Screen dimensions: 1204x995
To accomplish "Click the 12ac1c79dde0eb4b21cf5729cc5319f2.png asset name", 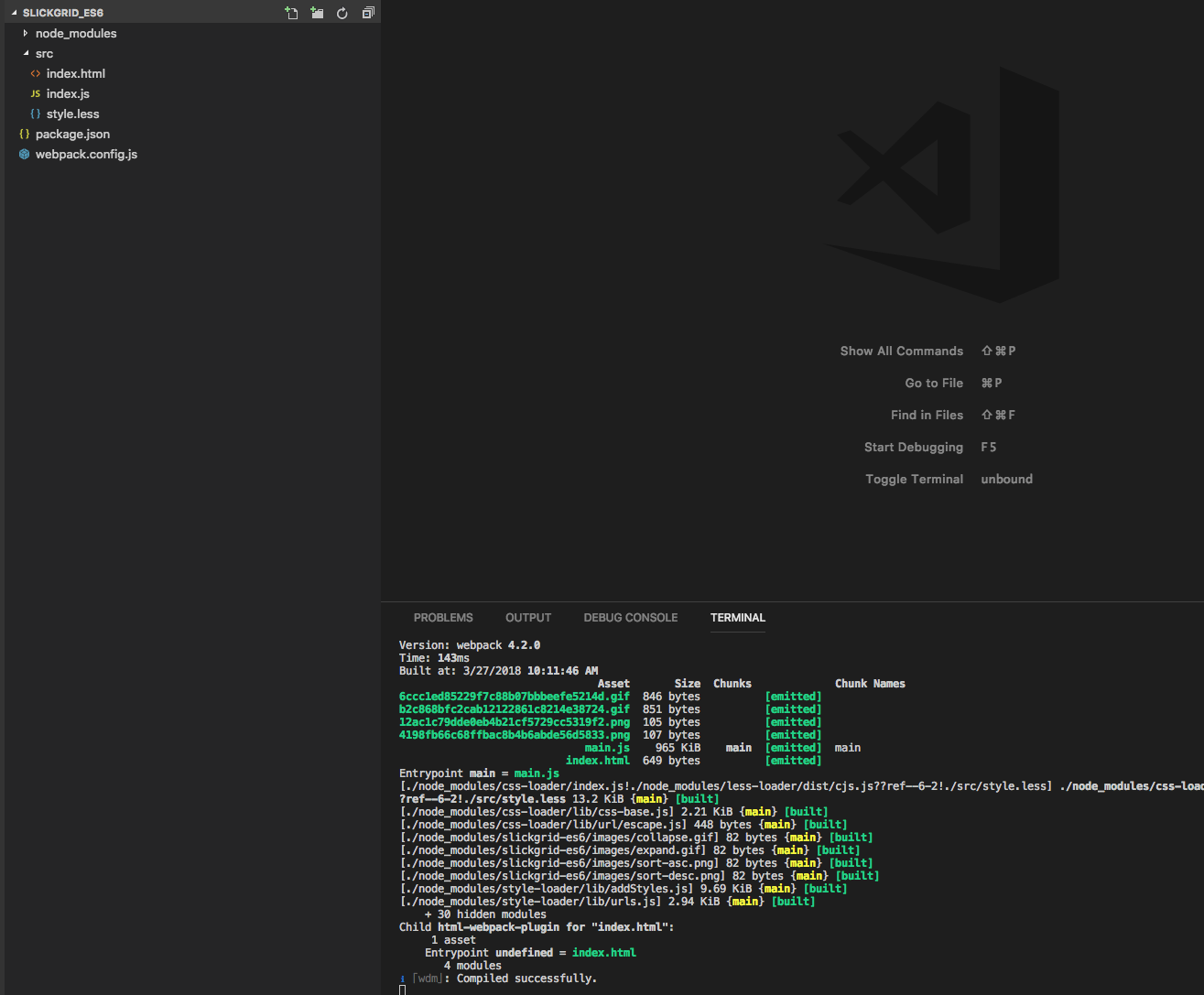I will (515, 722).
